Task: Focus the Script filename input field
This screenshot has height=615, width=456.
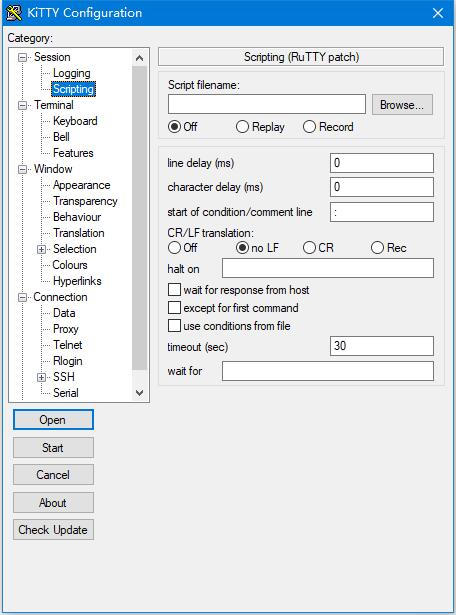Action: pyautogui.click(x=267, y=104)
